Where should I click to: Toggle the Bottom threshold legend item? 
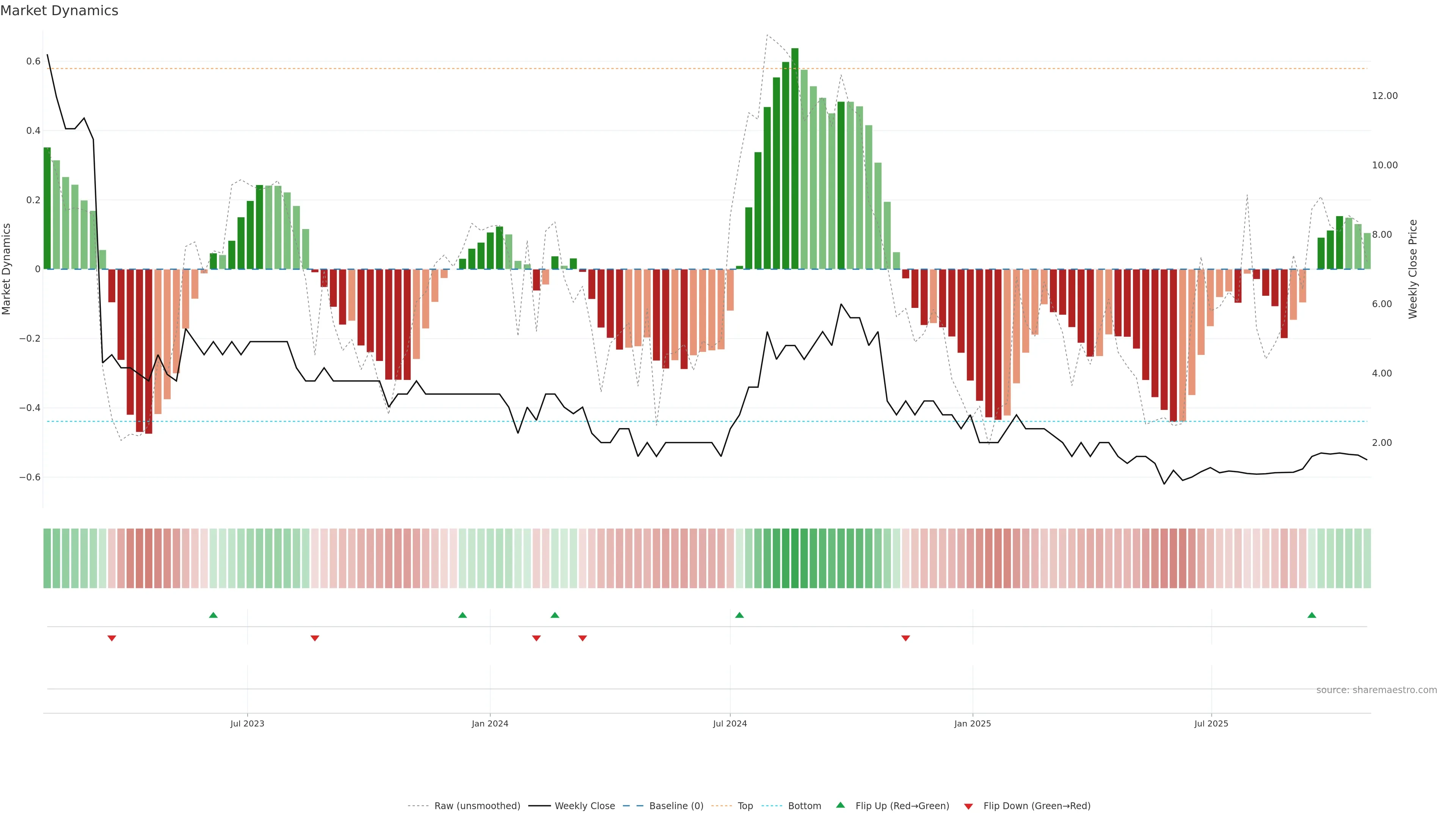click(x=804, y=806)
